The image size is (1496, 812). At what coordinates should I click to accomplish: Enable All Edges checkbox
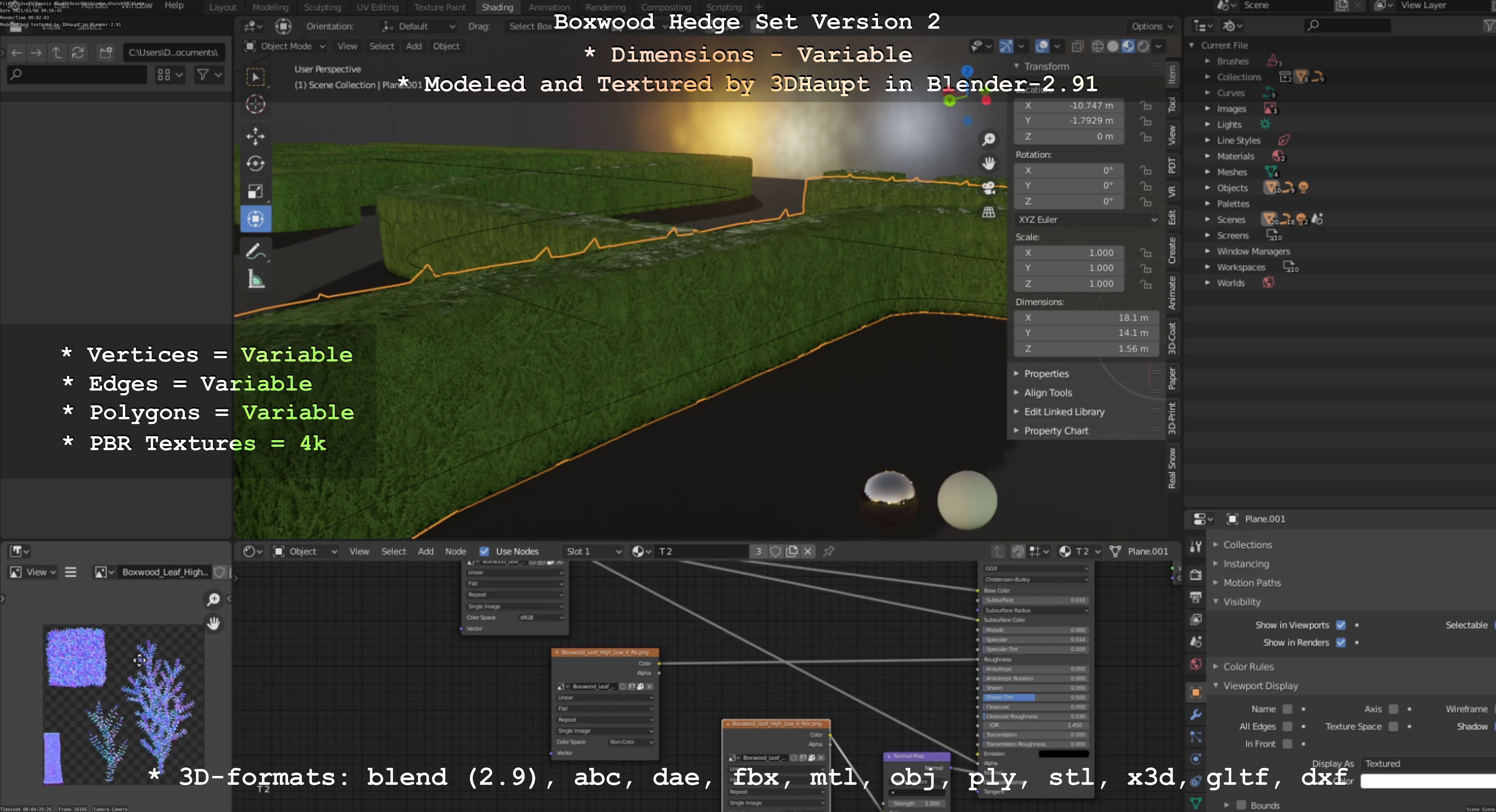point(1287,727)
